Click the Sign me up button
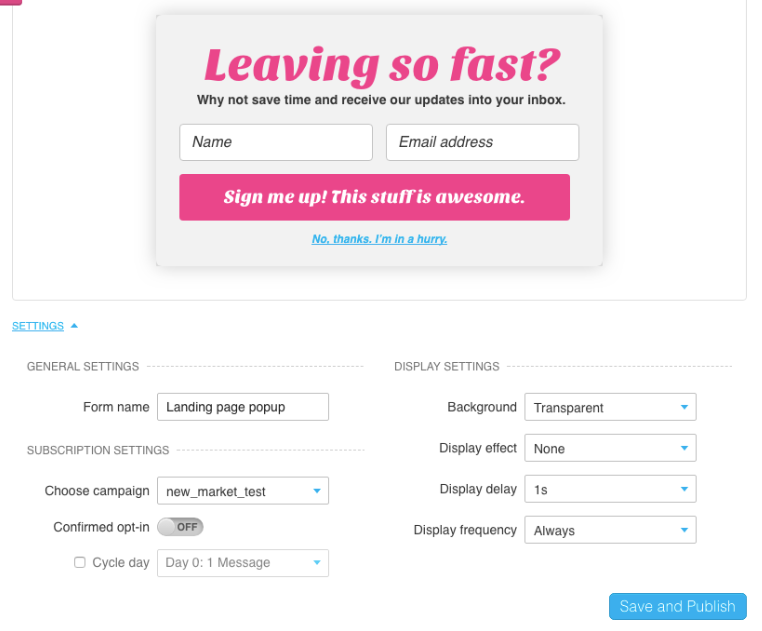Image resolution: width=762 pixels, height=631 pixels. pos(375,197)
